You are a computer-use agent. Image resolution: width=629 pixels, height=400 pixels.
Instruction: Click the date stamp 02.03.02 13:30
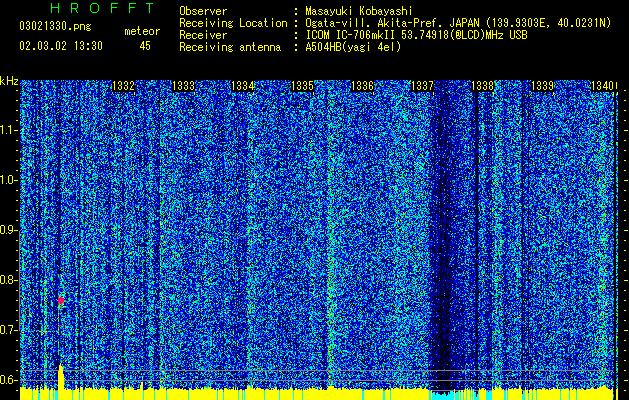[61, 46]
